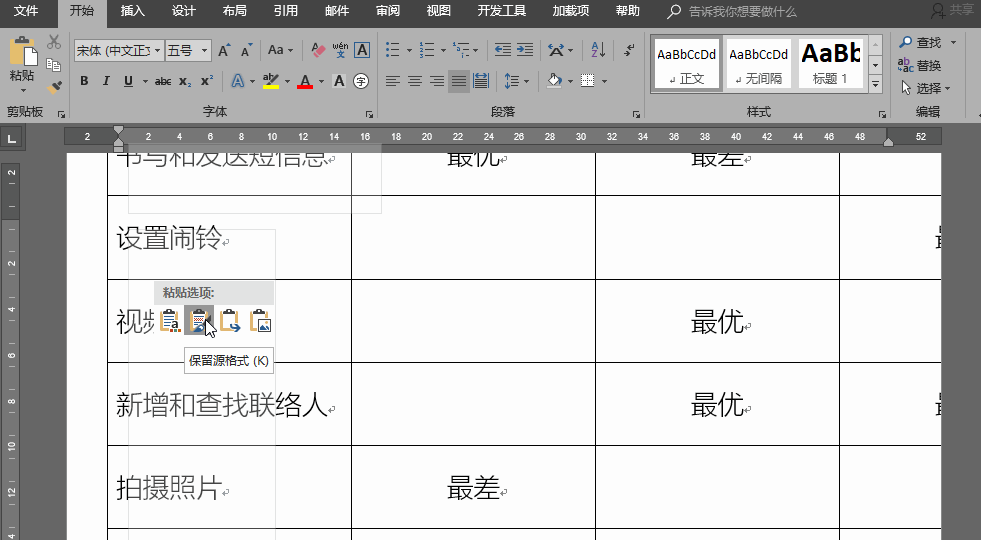Toggle Italic formatting
Image resolution: width=981 pixels, height=540 pixels.
pos(106,81)
